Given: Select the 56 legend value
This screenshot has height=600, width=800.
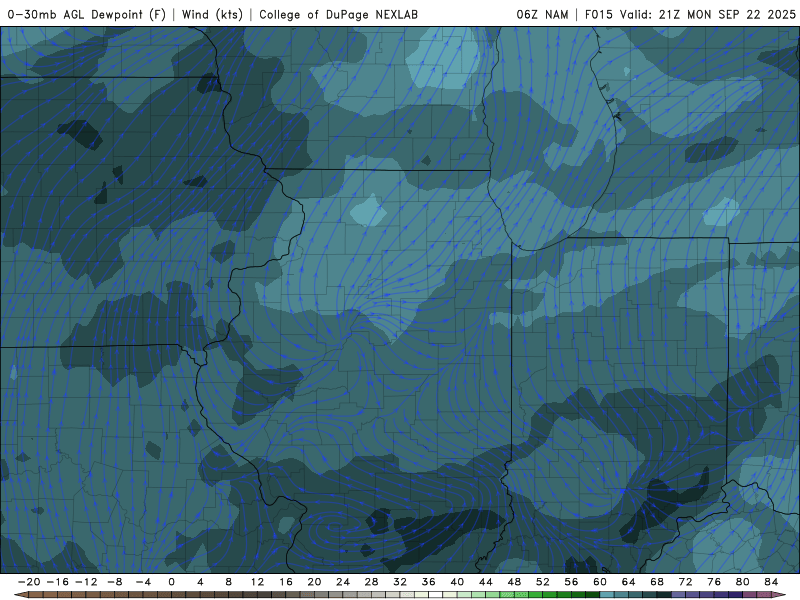Looking at the screenshot, I should [x=571, y=582].
